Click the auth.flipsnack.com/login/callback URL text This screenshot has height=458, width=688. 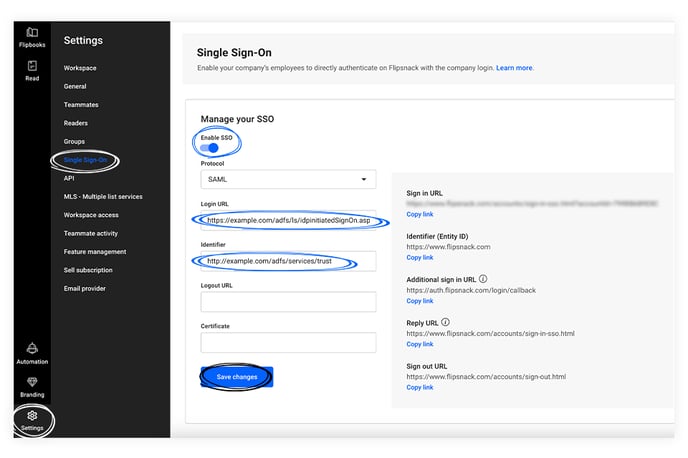(471, 290)
